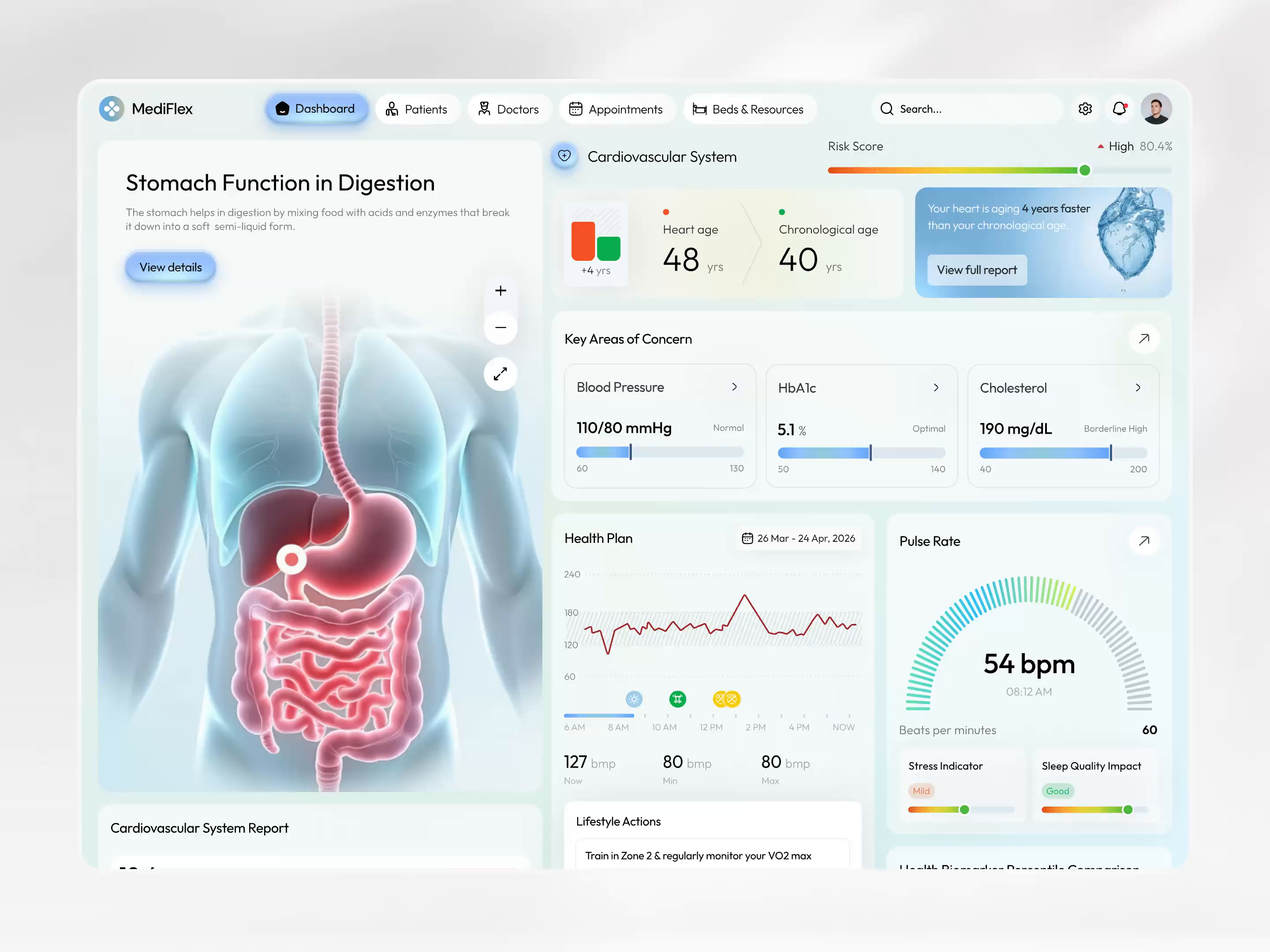Click the Good sleep quality badge
This screenshot has width=1270, height=952.
tap(1057, 791)
